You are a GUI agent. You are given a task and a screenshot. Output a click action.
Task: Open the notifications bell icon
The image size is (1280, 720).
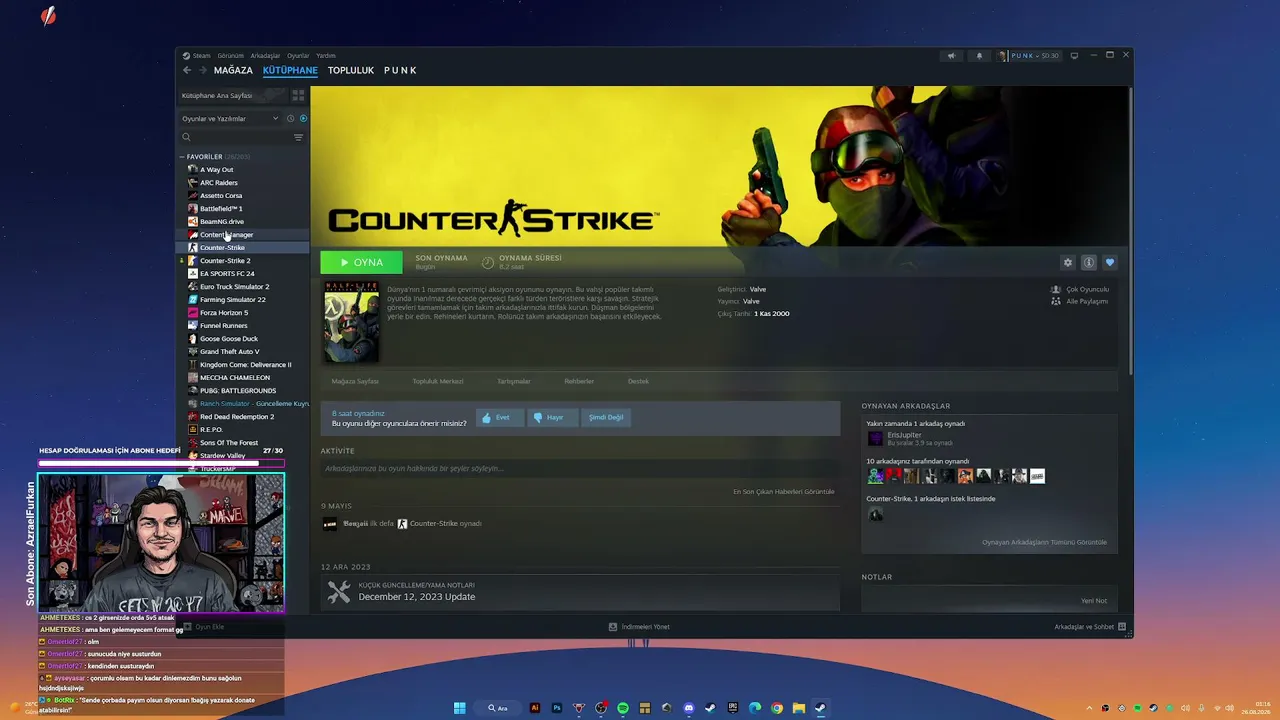click(979, 56)
